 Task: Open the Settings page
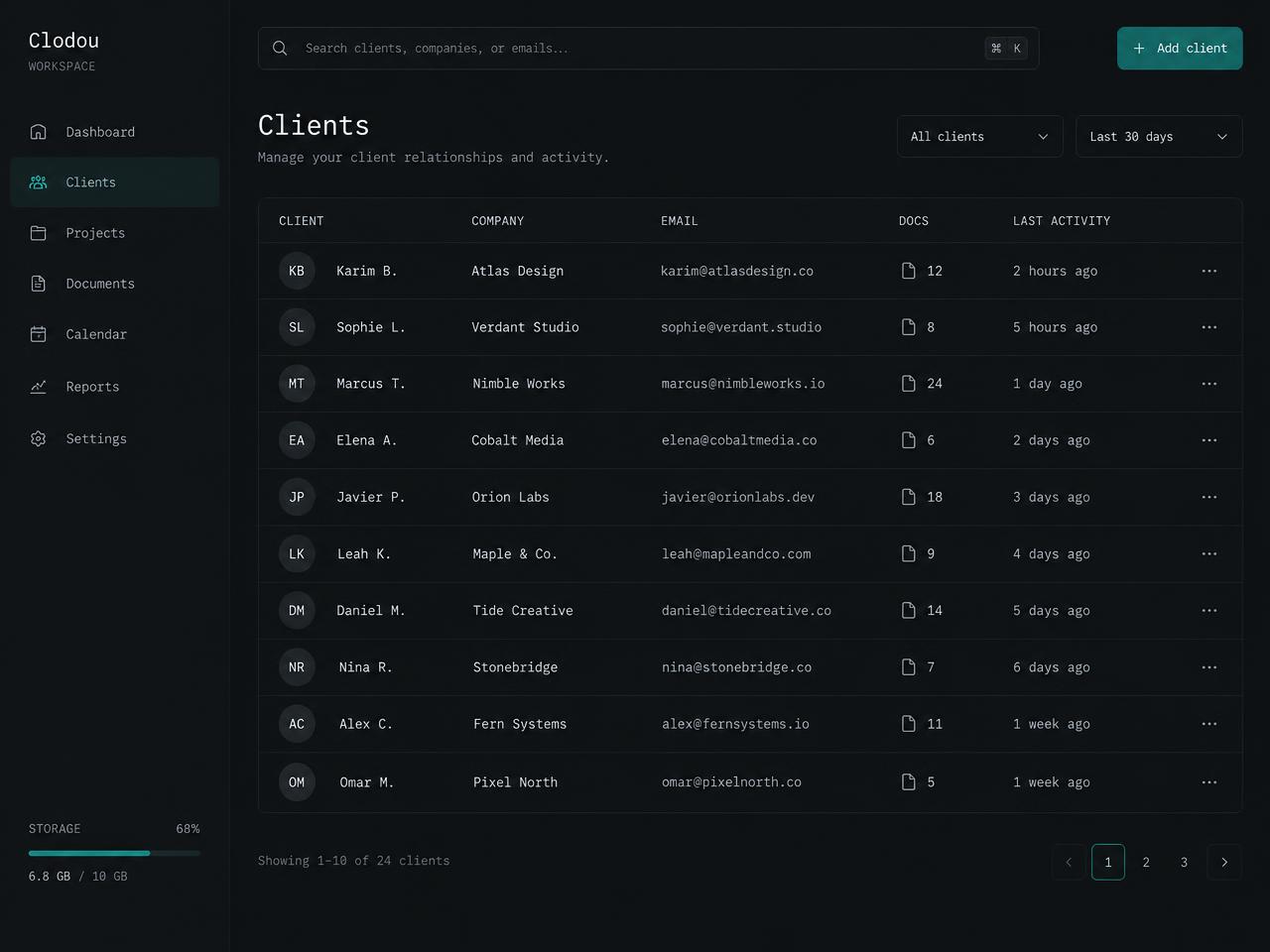pyautogui.click(x=115, y=438)
